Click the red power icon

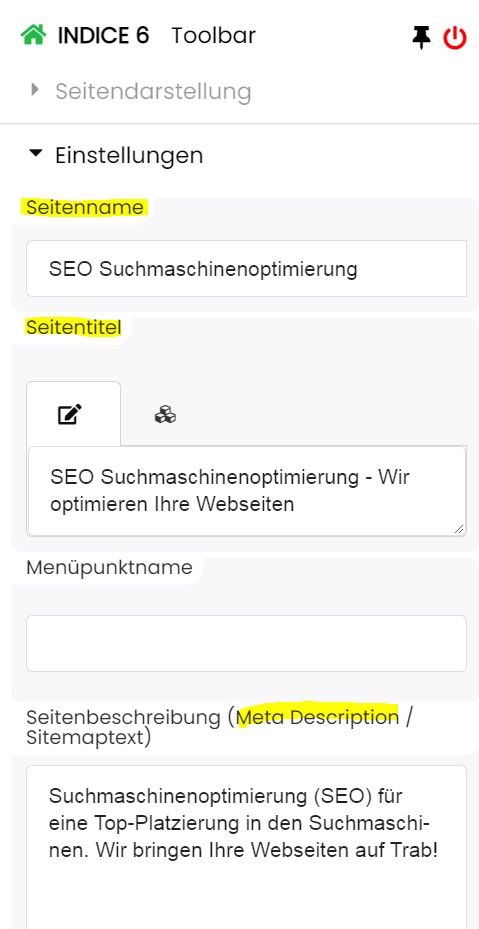[x=455, y=38]
